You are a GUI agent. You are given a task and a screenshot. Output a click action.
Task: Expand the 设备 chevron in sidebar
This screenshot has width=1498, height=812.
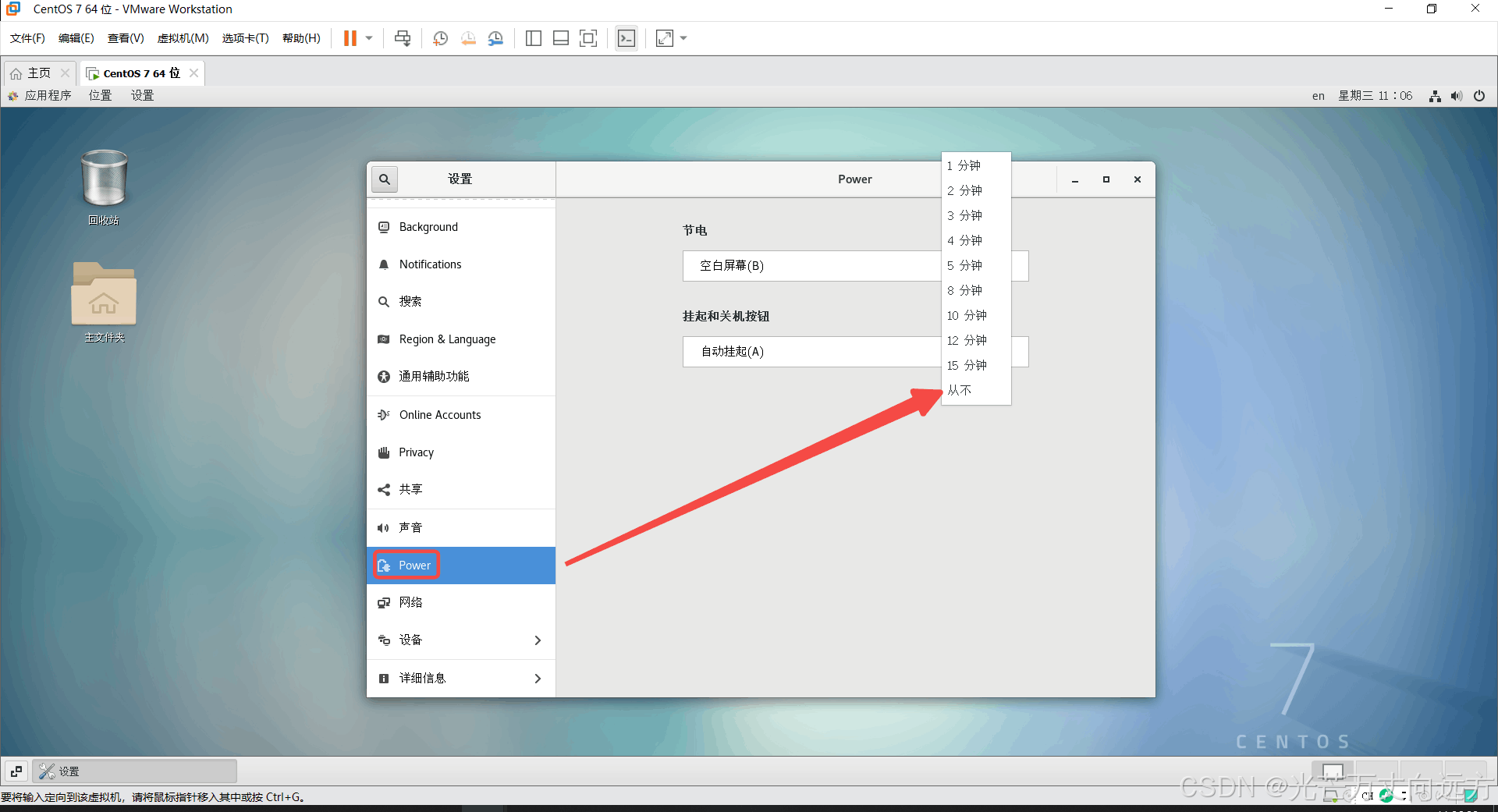[538, 640]
